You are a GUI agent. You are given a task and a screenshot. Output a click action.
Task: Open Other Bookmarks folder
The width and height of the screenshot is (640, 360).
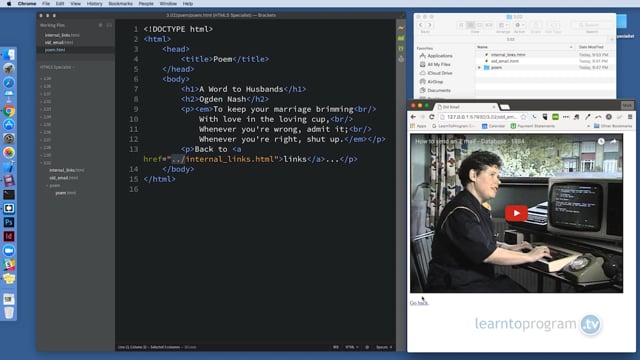pyautogui.click(x=613, y=126)
